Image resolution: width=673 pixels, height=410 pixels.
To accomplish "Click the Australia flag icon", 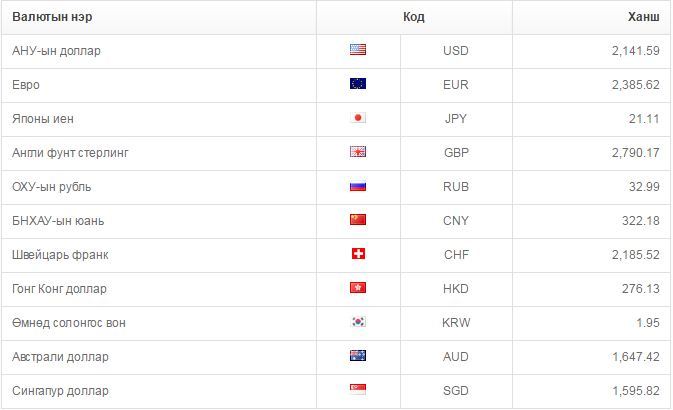I will (x=358, y=355).
